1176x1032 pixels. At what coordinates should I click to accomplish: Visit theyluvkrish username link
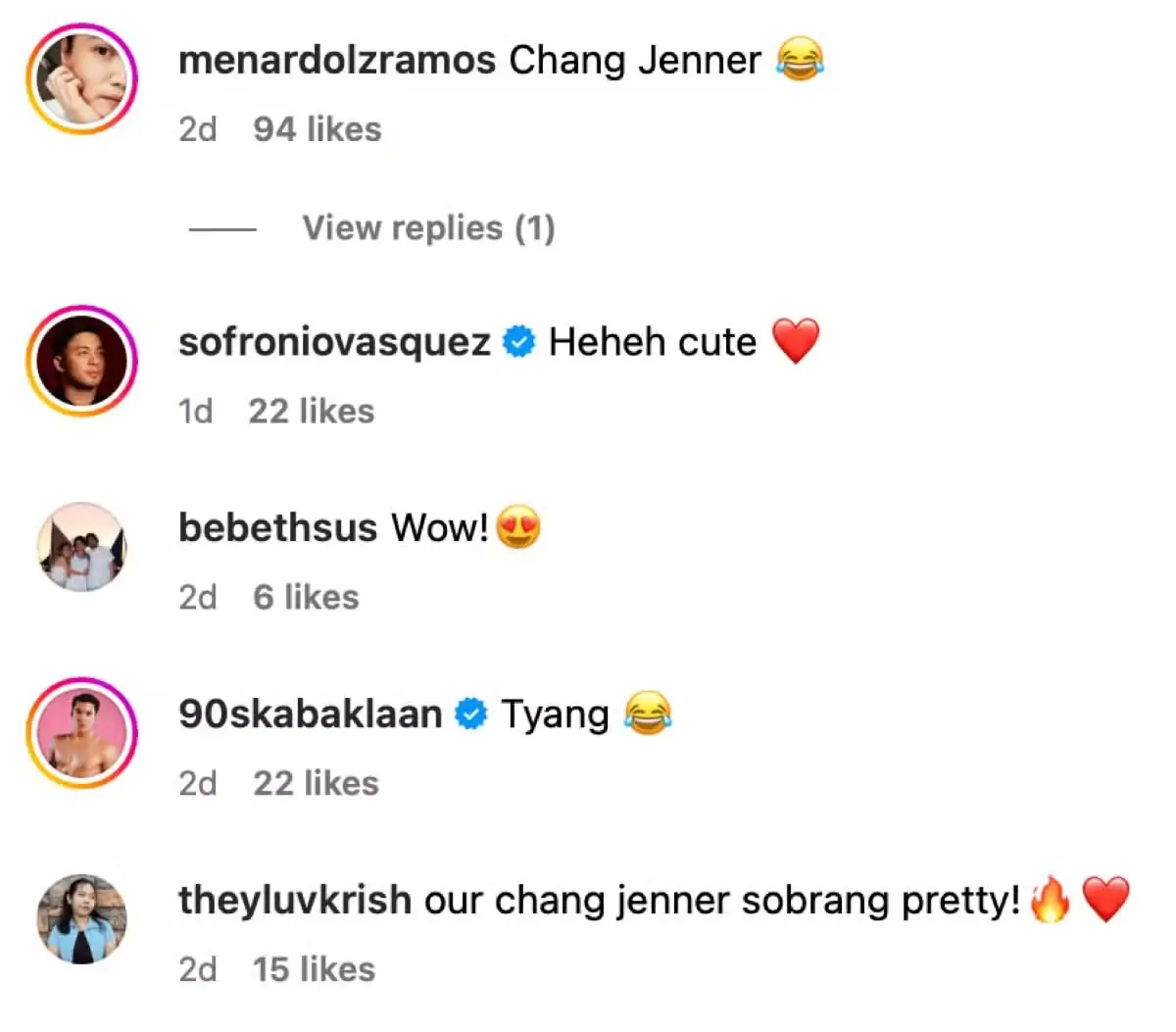coord(294,900)
